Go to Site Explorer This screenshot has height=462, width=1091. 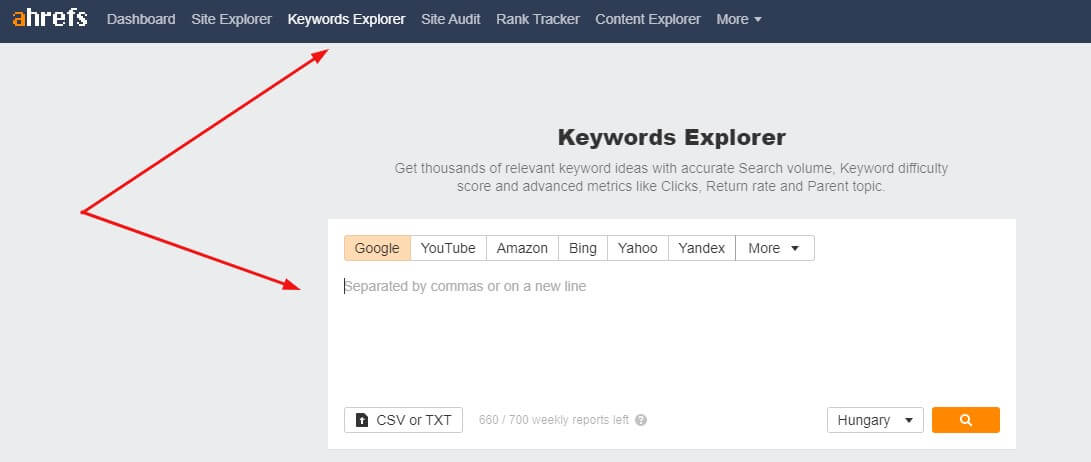click(232, 19)
